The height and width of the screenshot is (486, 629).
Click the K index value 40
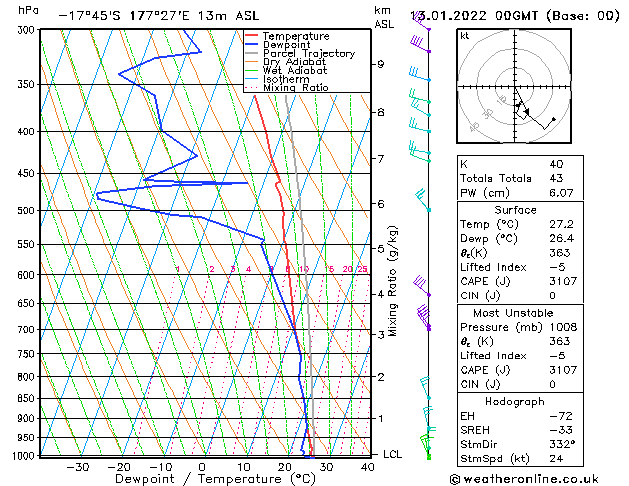(x=556, y=164)
